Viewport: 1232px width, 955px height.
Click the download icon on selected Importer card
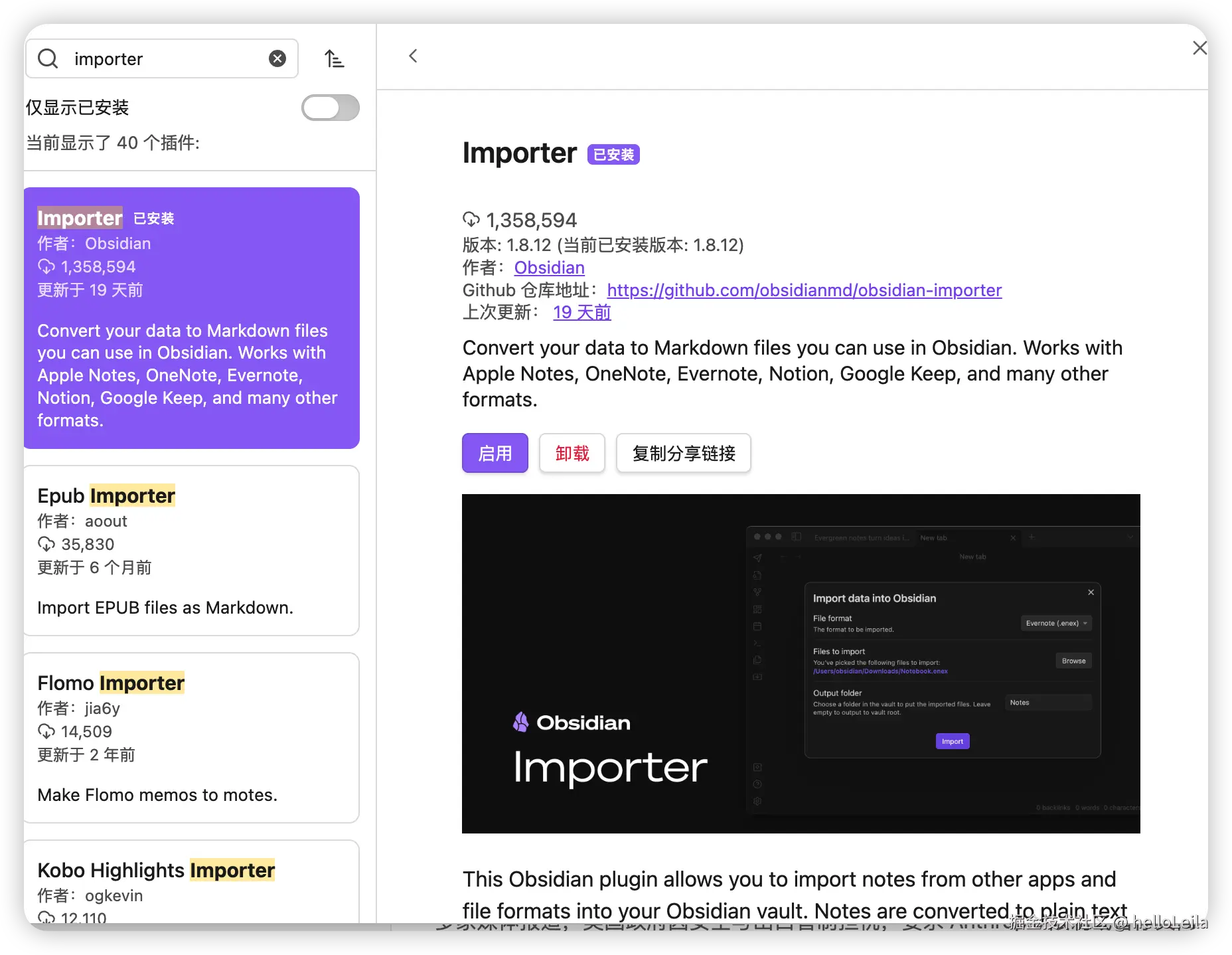click(46, 267)
